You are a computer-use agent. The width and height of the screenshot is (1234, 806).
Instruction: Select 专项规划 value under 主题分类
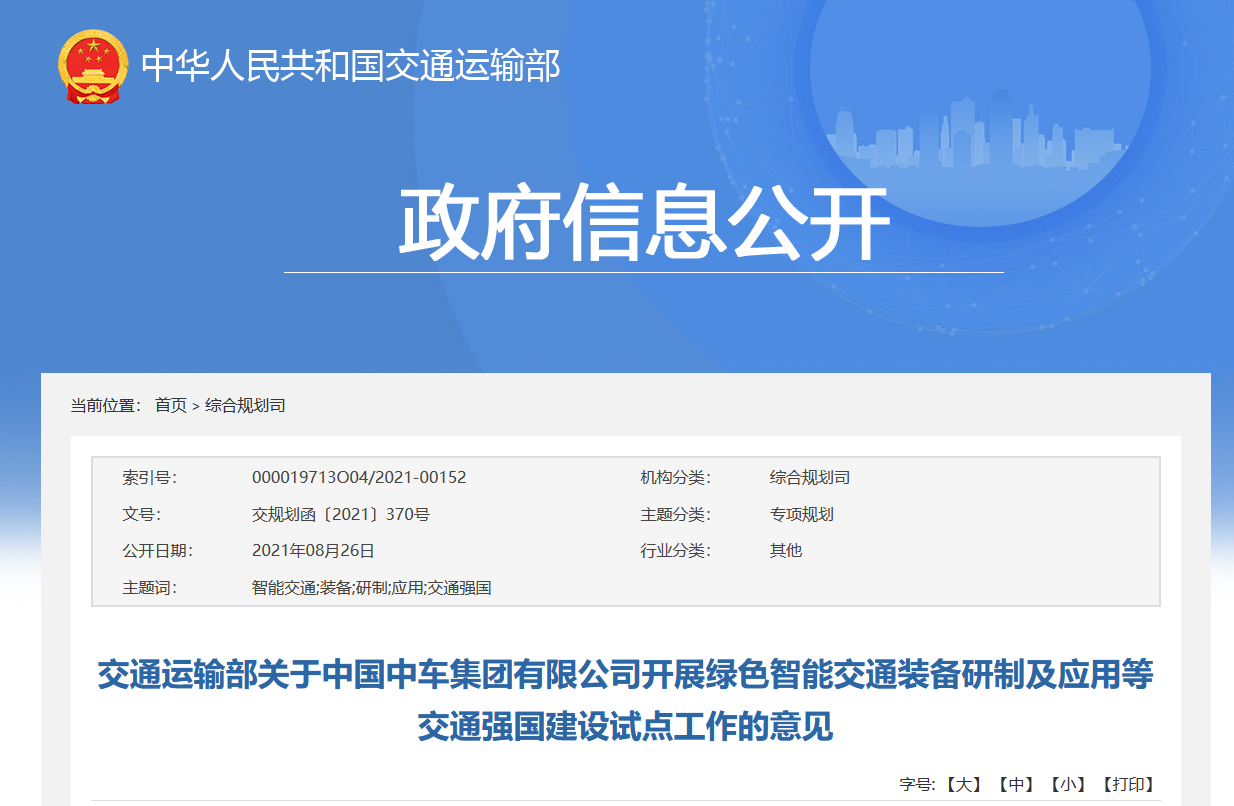click(x=802, y=514)
